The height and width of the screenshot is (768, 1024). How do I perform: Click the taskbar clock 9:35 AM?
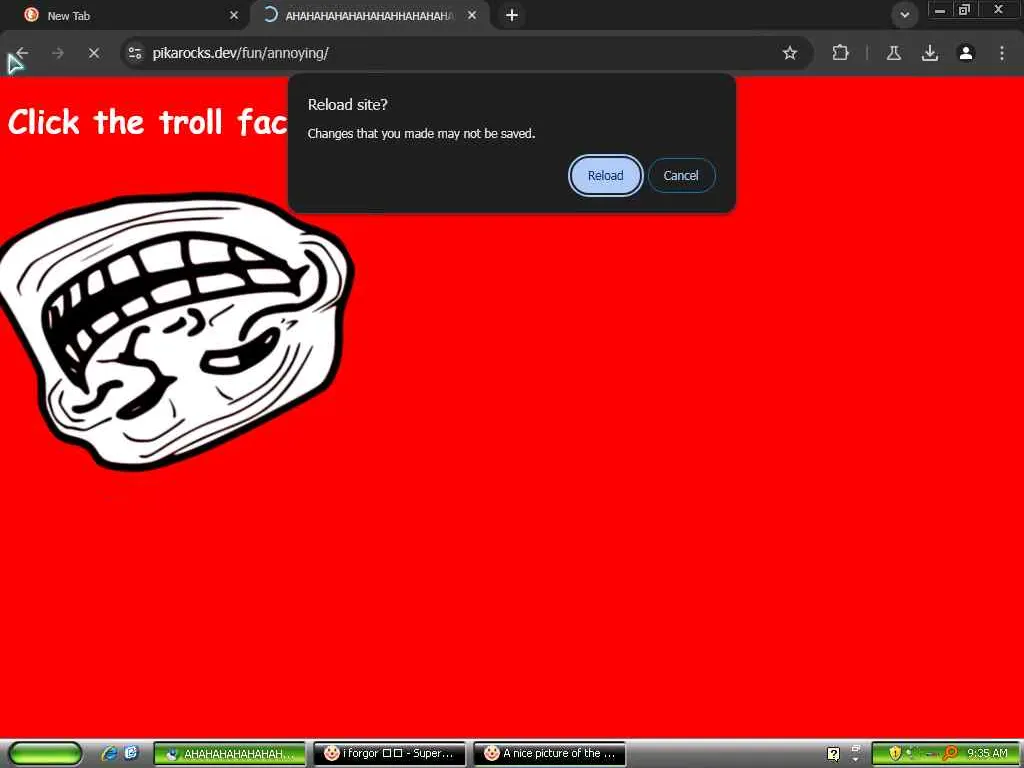pyautogui.click(x=987, y=754)
